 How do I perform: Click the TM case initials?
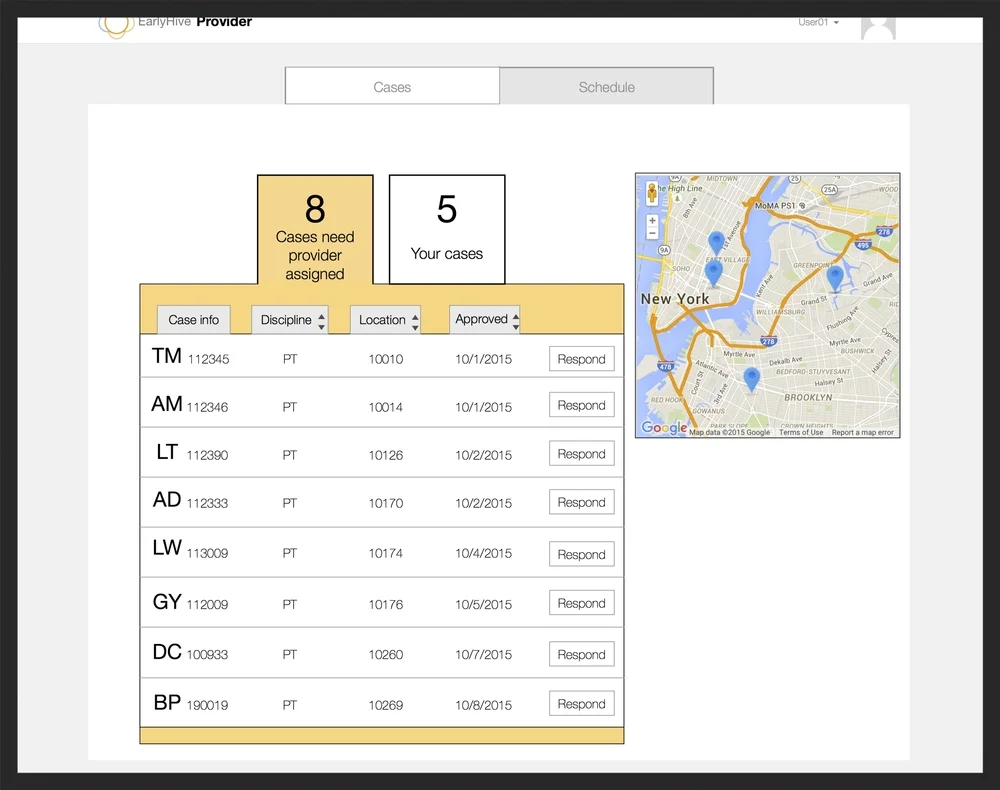coord(166,356)
